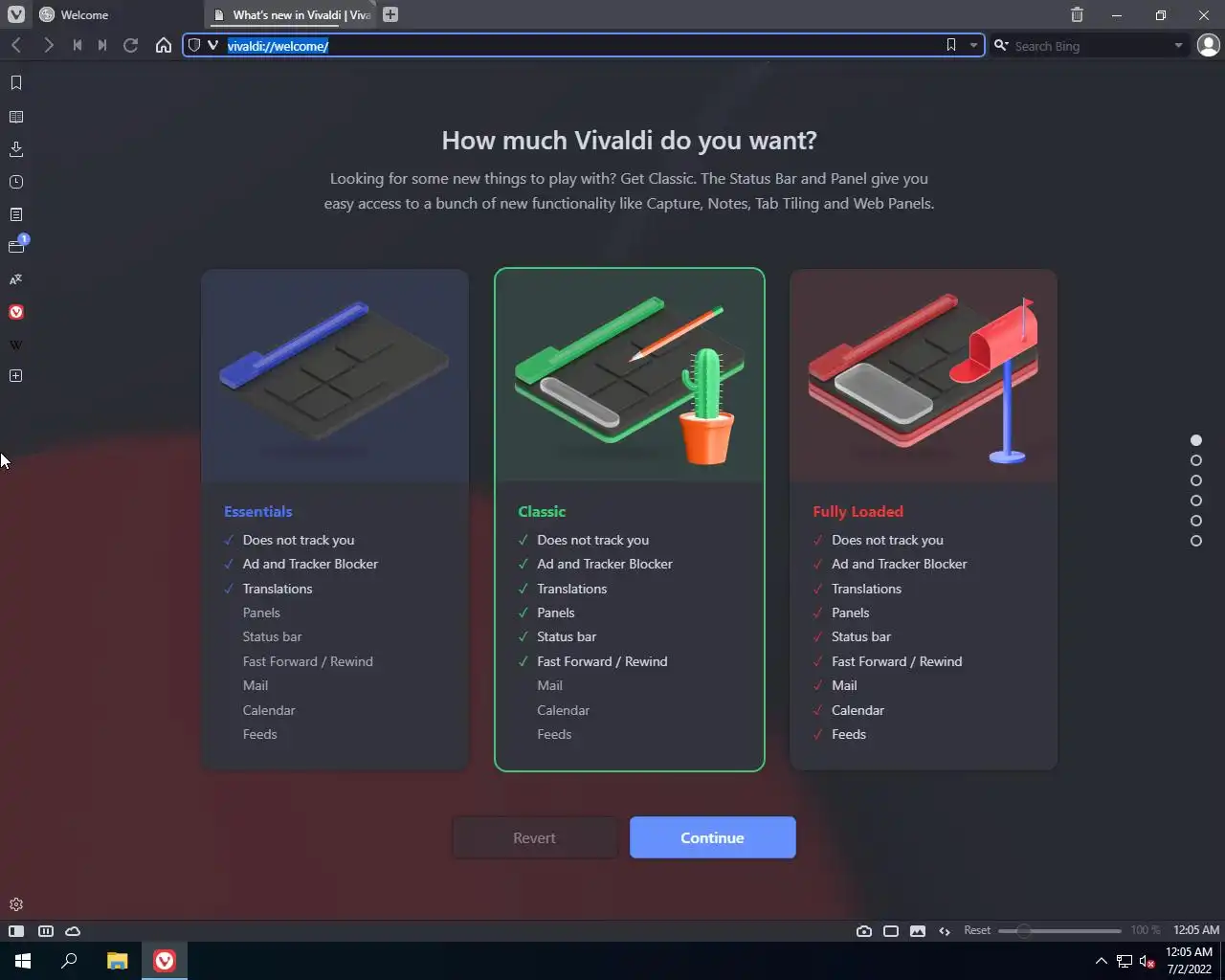Toggle images display in status bar

point(918,931)
